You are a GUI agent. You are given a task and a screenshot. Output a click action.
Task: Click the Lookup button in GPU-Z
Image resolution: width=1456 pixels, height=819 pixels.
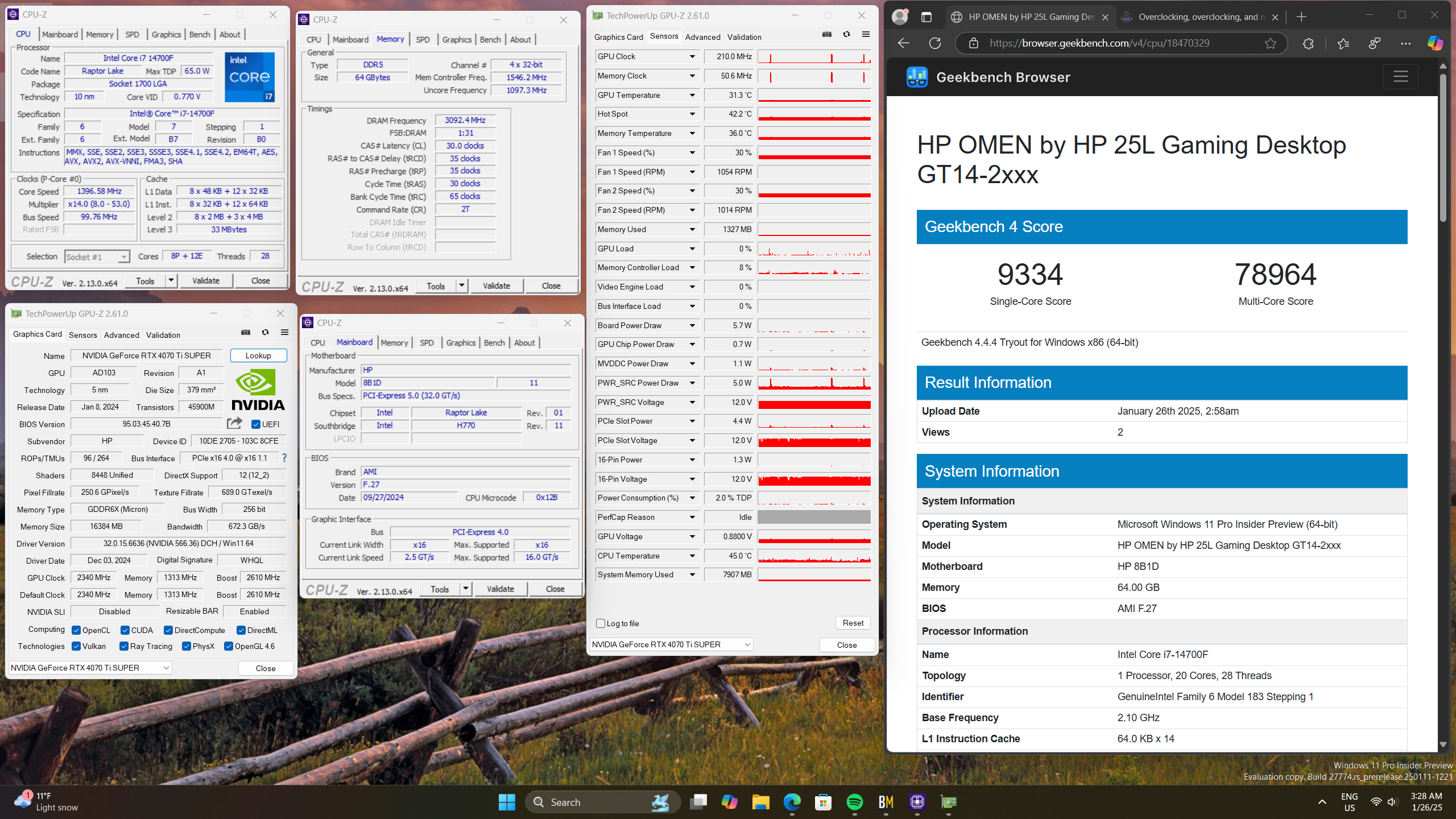pos(258,355)
